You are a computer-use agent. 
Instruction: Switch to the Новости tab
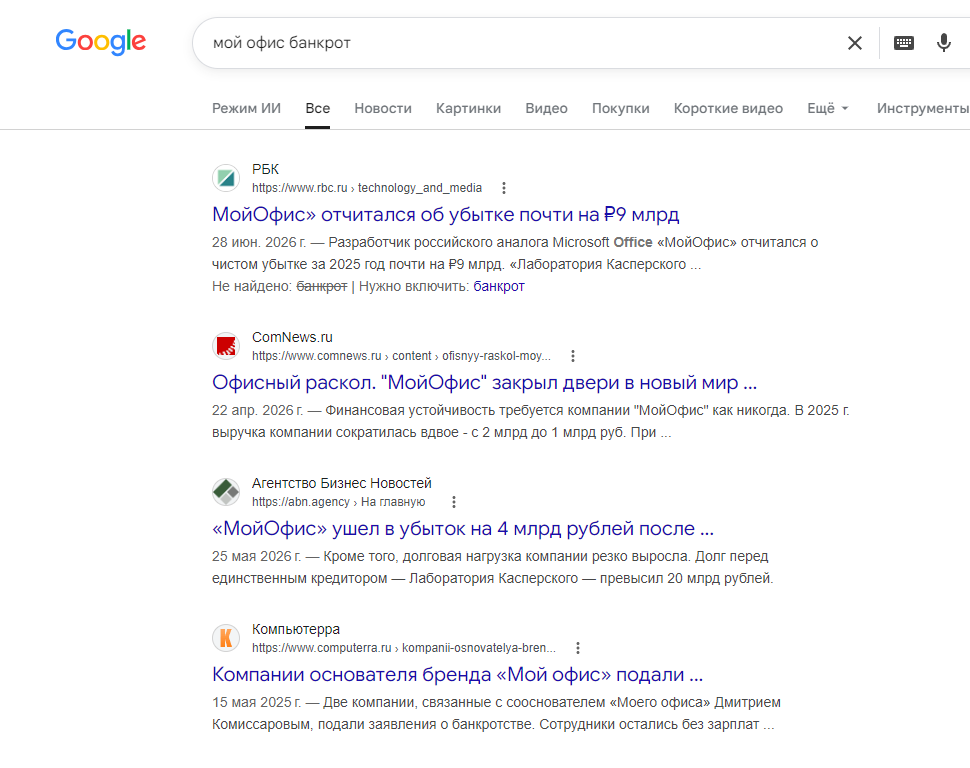(383, 108)
